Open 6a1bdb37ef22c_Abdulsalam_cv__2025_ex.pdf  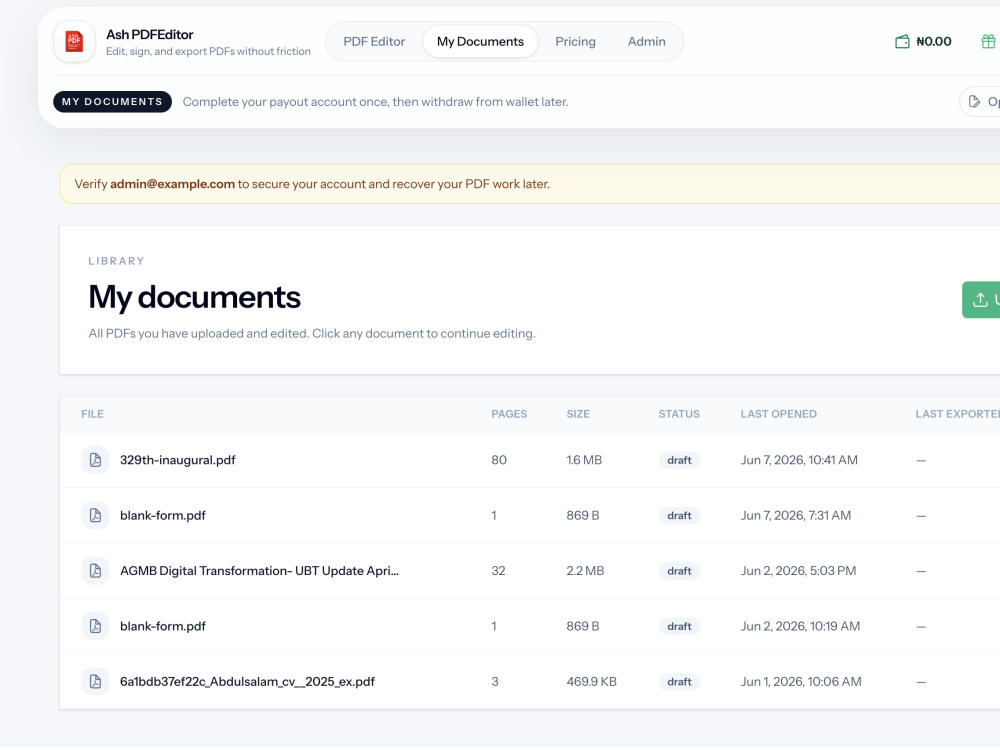coord(247,682)
